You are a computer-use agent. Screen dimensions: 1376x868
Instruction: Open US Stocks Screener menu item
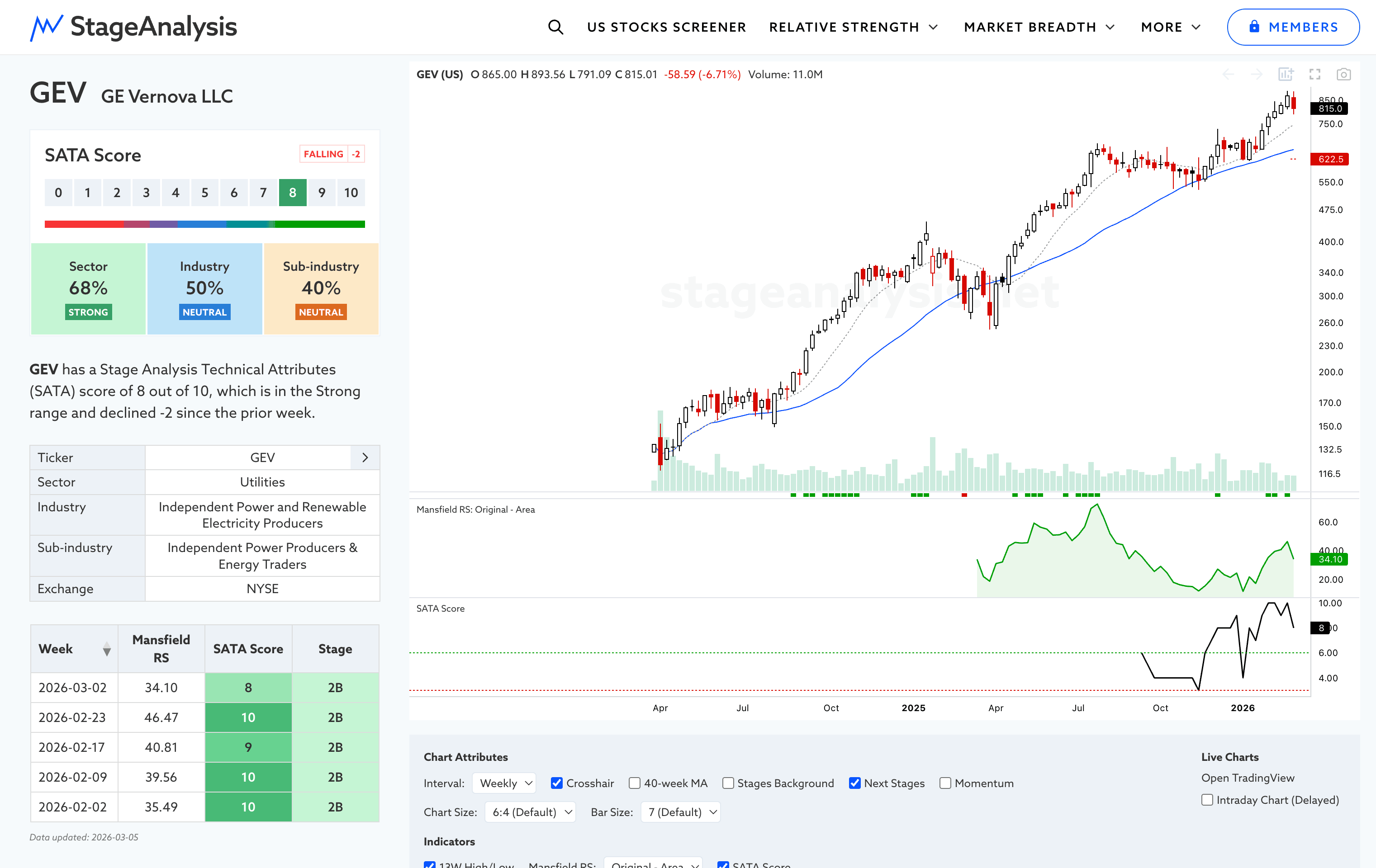pyautogui.click(x=666, y=27)
